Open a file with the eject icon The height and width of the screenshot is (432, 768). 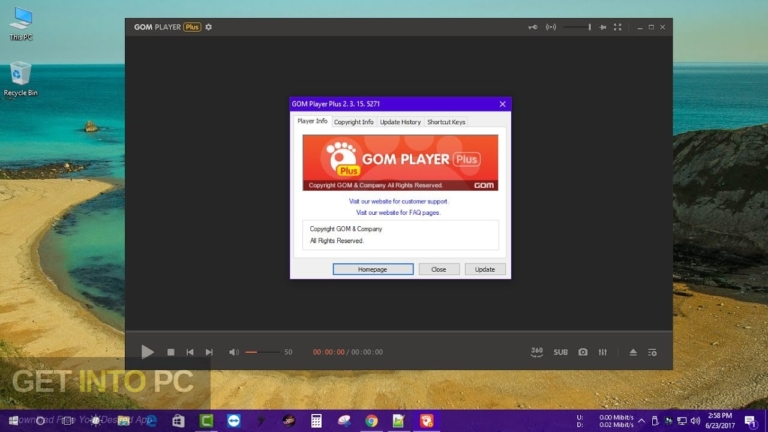click(x=633, y=352)
